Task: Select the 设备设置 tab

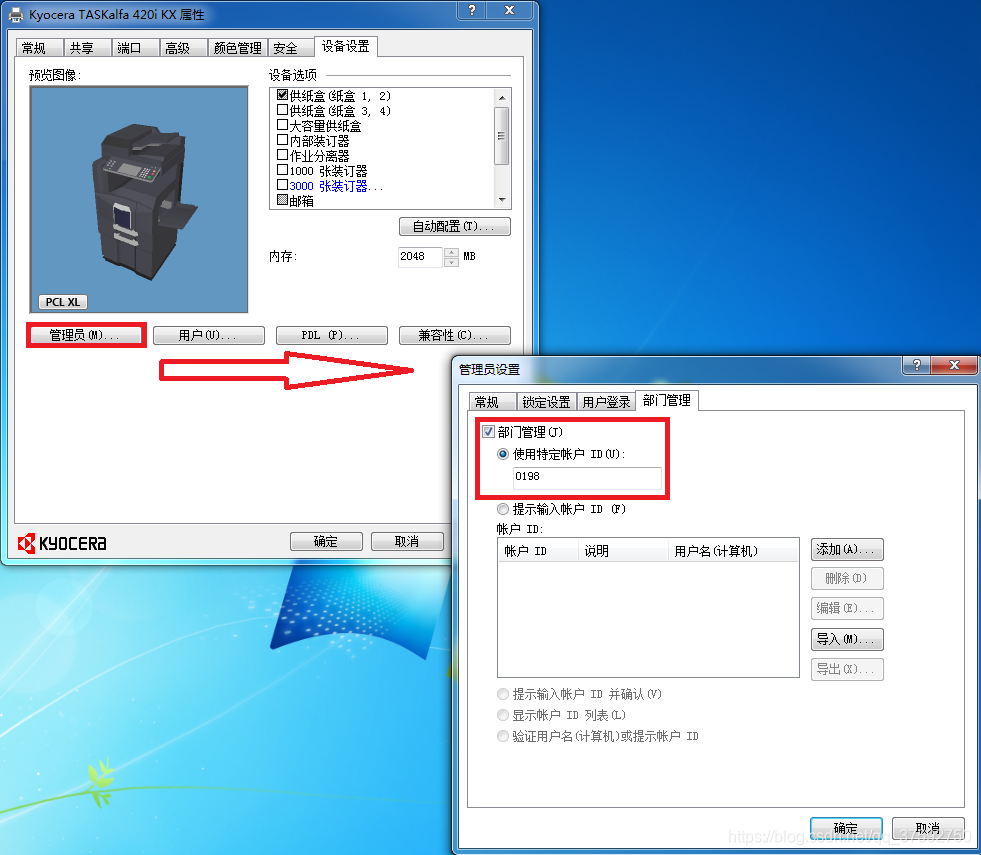Action: coord(345,46)
